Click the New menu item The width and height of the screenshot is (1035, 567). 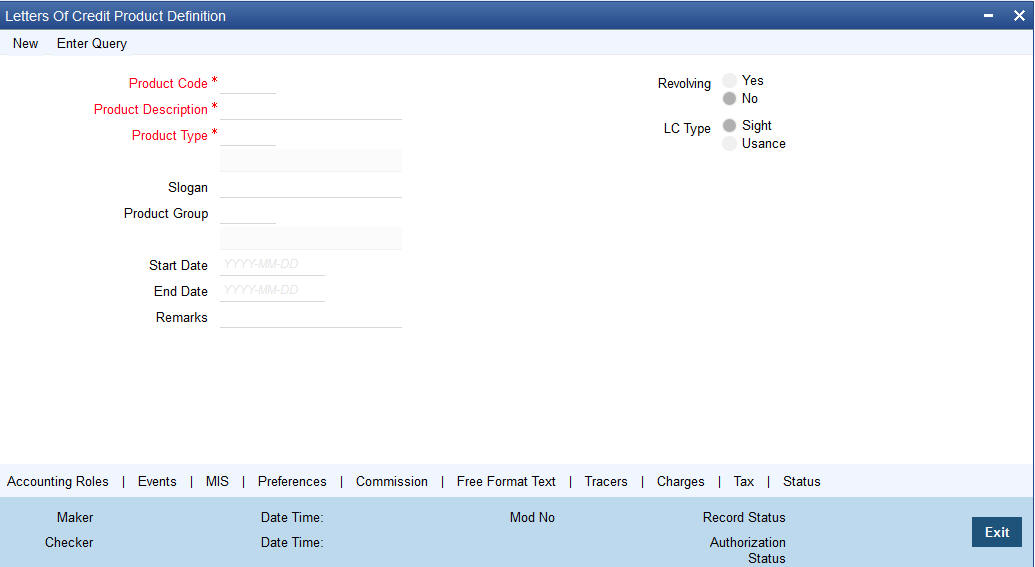[25, 44]
